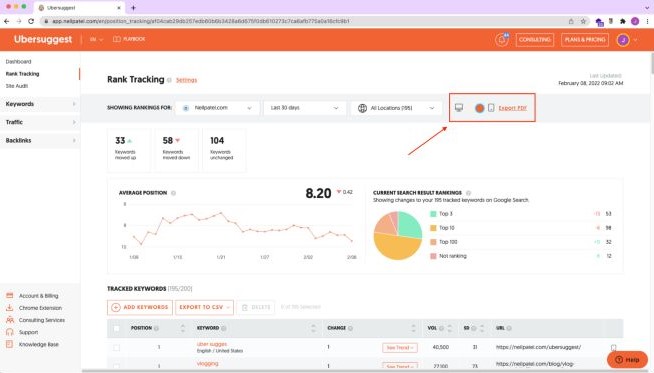
Task: Sort table by SD column arrows
Action: 482,328
